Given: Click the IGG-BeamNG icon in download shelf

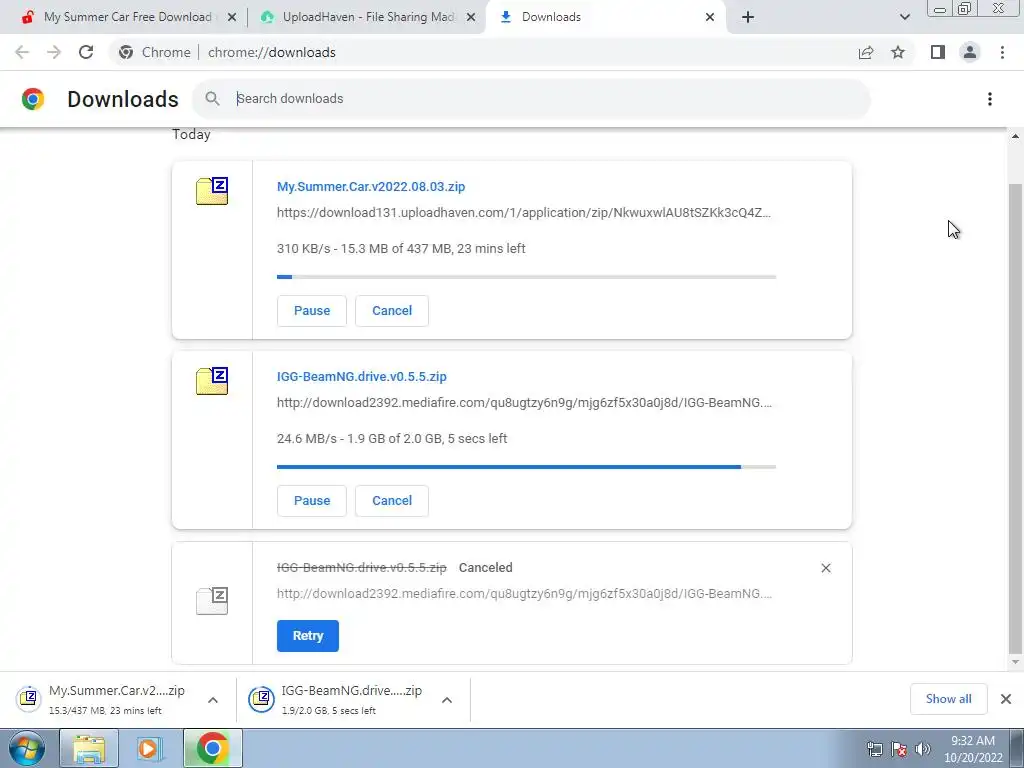Looking at the screenshot, I should click(261, 699).
